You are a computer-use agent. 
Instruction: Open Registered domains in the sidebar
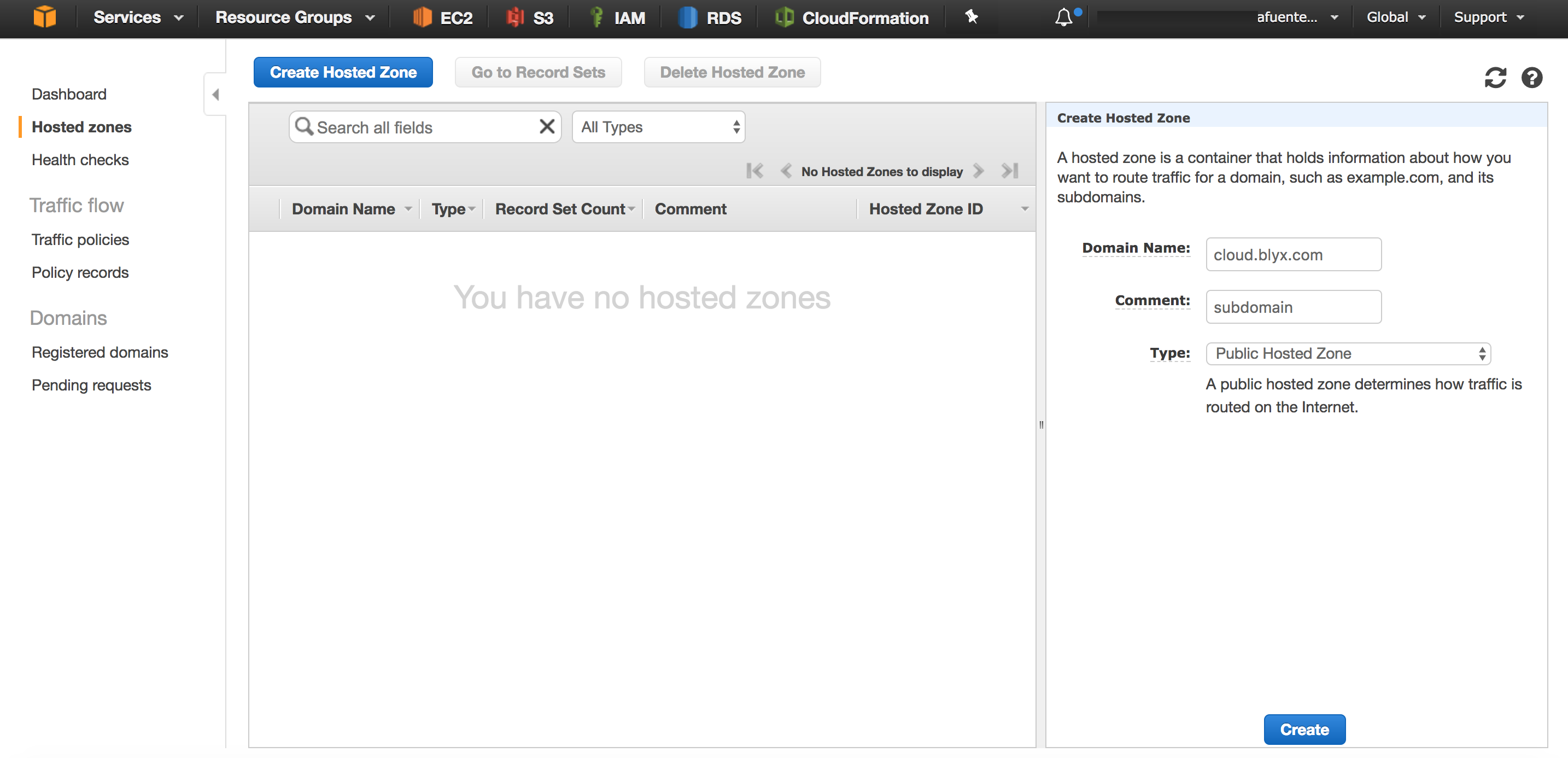coord(100,353)
